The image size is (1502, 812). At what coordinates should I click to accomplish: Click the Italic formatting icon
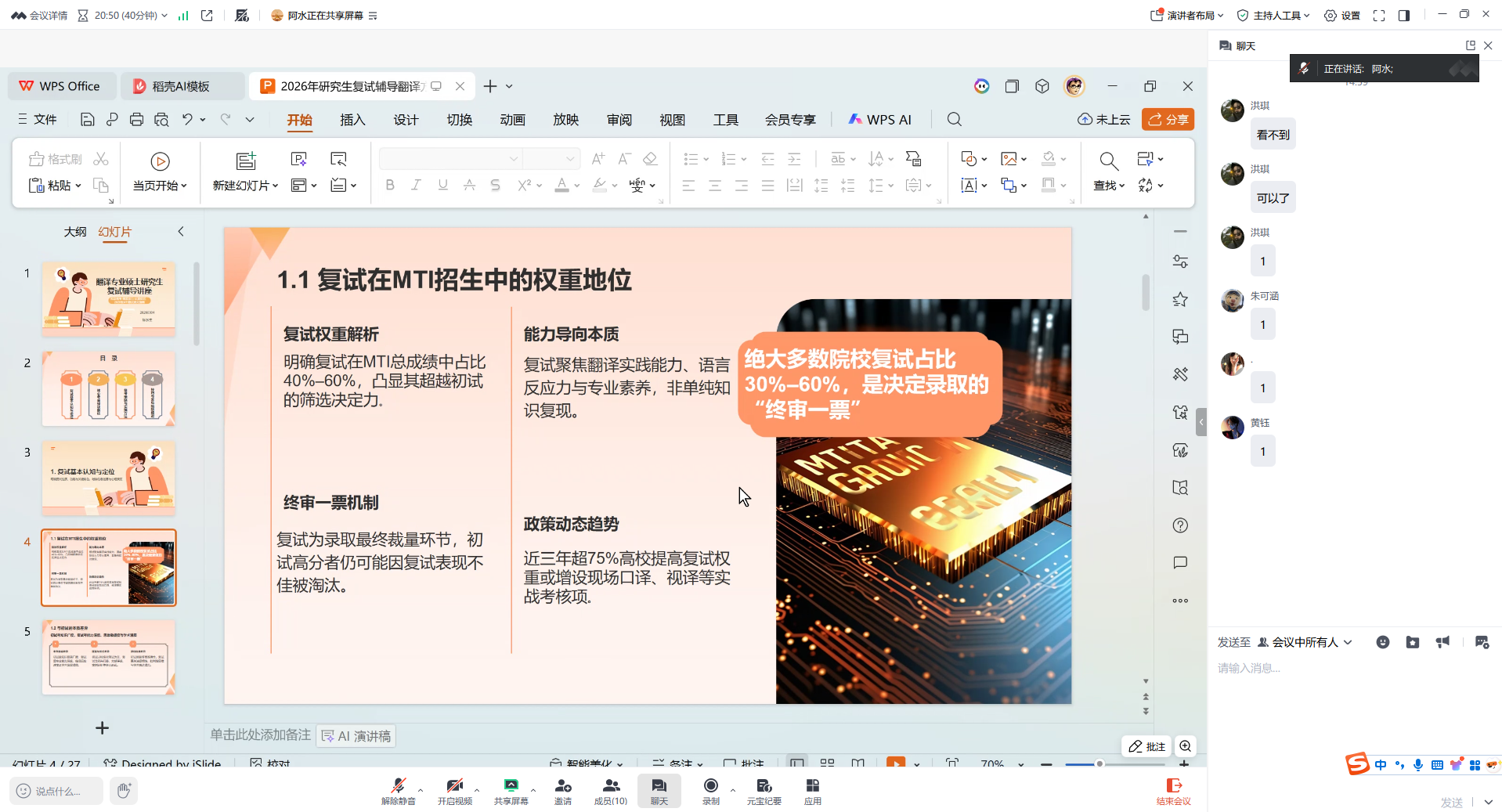click(416, 186)
